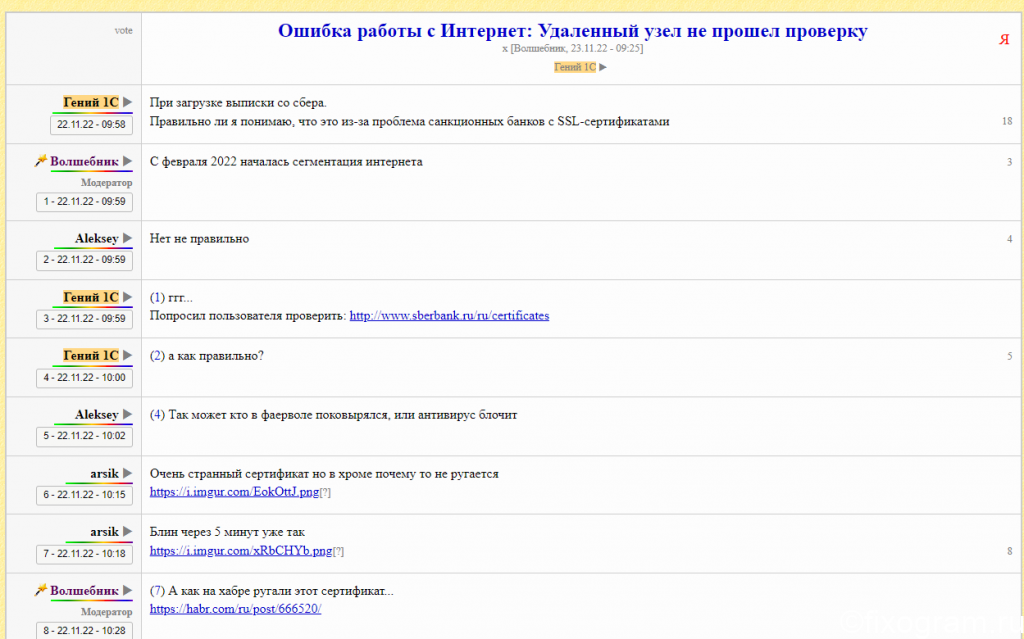Click the (7) reply reference in post 8
Viewport: 1024px width, 639px height.
(157, 591)
